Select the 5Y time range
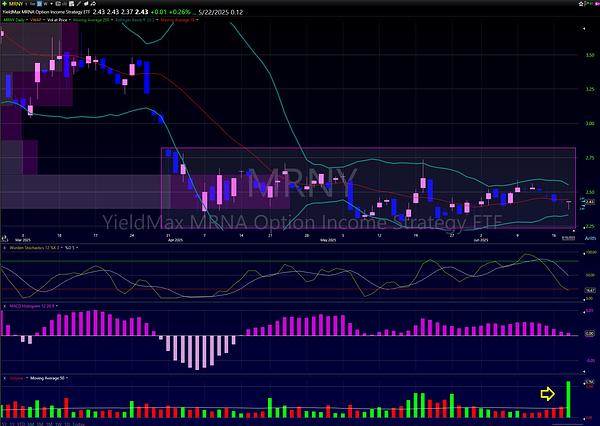 (3, 424)
